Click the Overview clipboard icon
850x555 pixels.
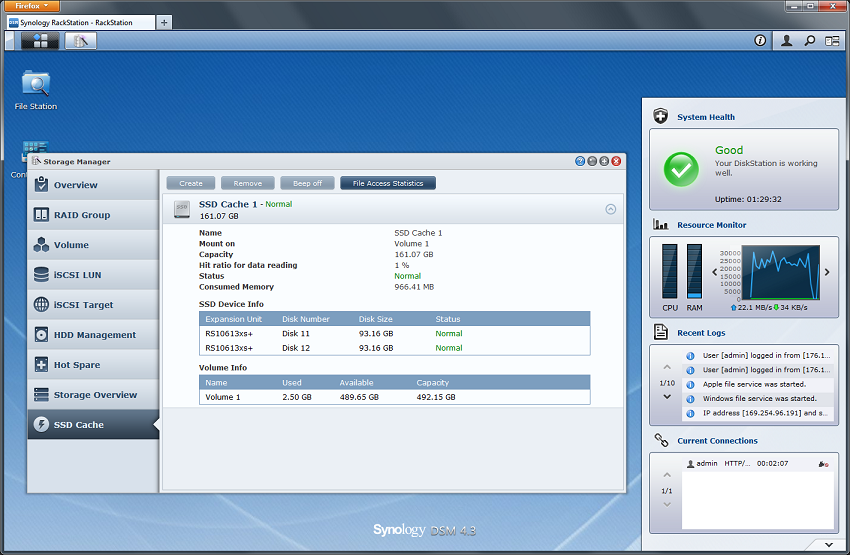[x=41, y=184]
